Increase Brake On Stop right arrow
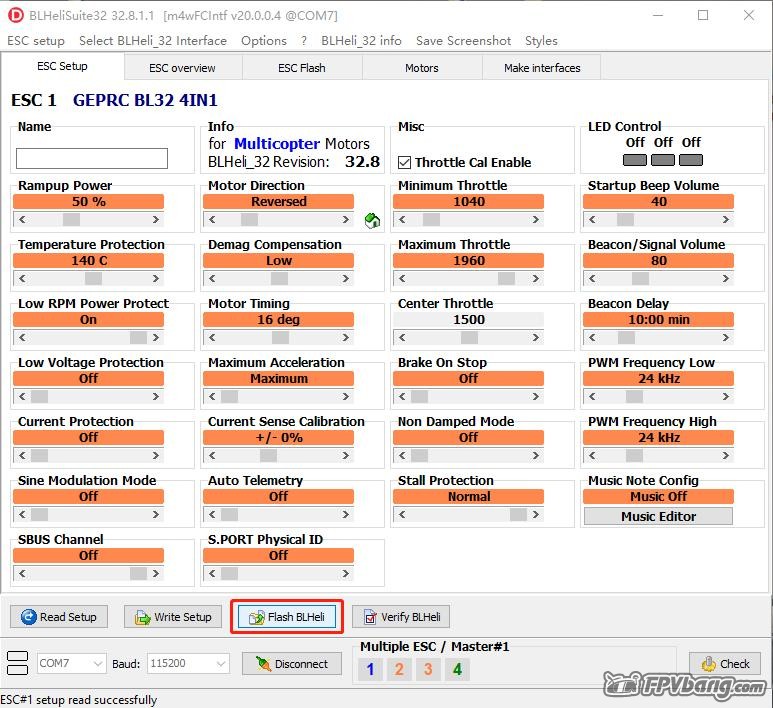This screenshot has width=773, height=708. [x=536, y=396]
